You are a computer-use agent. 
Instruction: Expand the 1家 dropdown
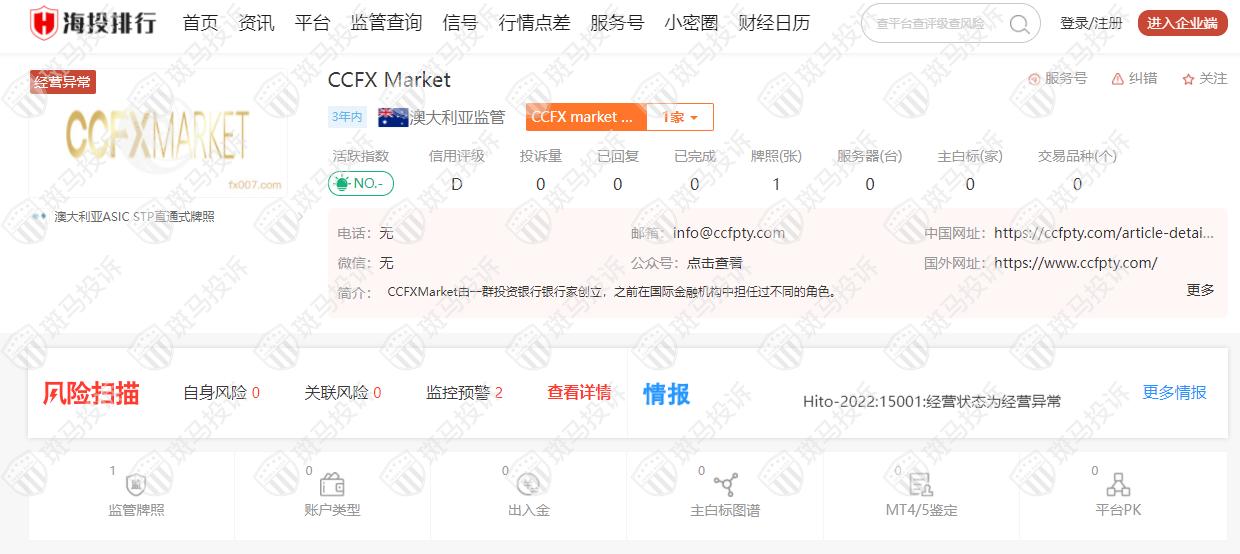pyautogui.click(x=680, y=117)
